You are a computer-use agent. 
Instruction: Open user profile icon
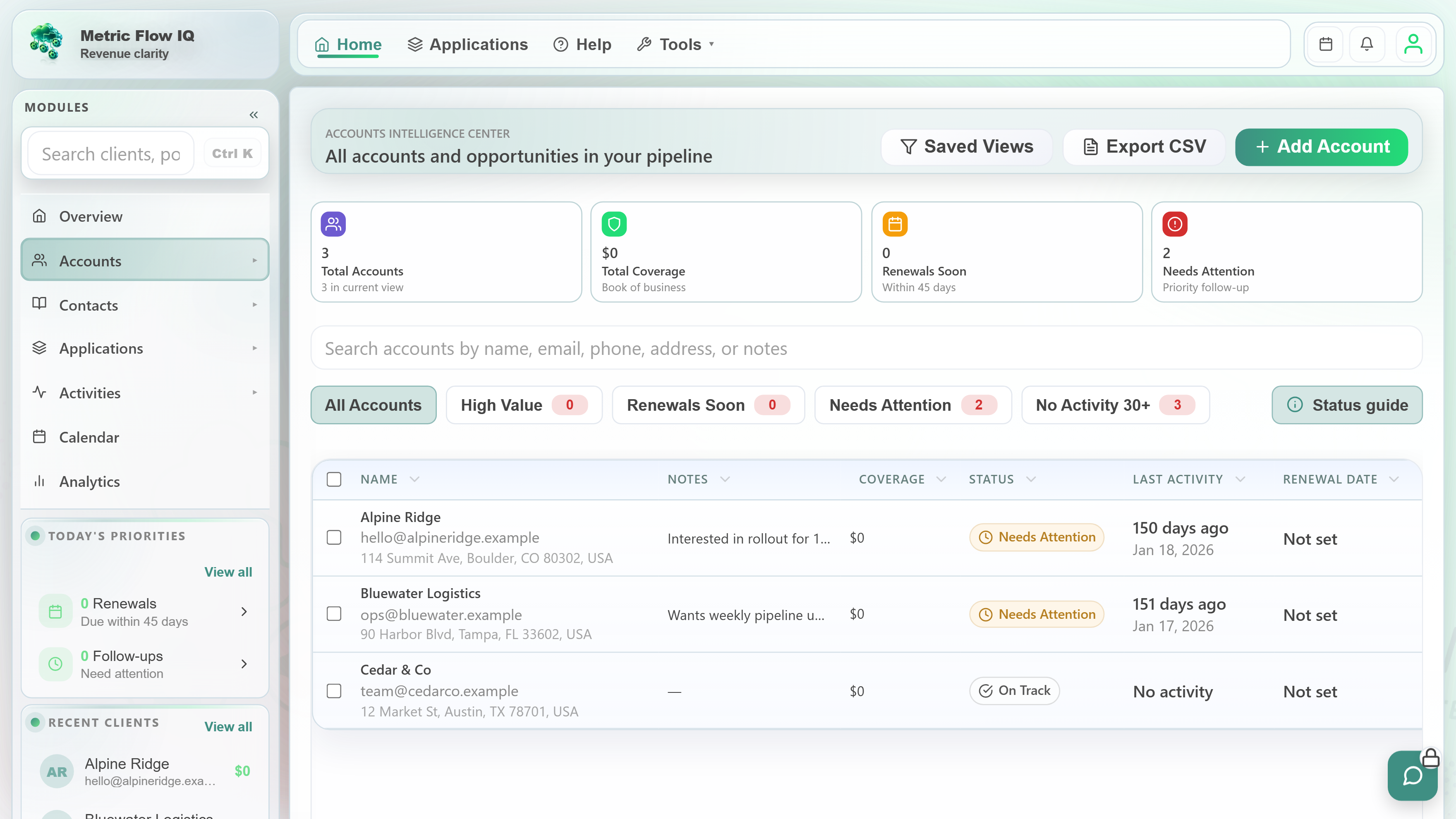pyautogui.click(x=1413, y=44)
